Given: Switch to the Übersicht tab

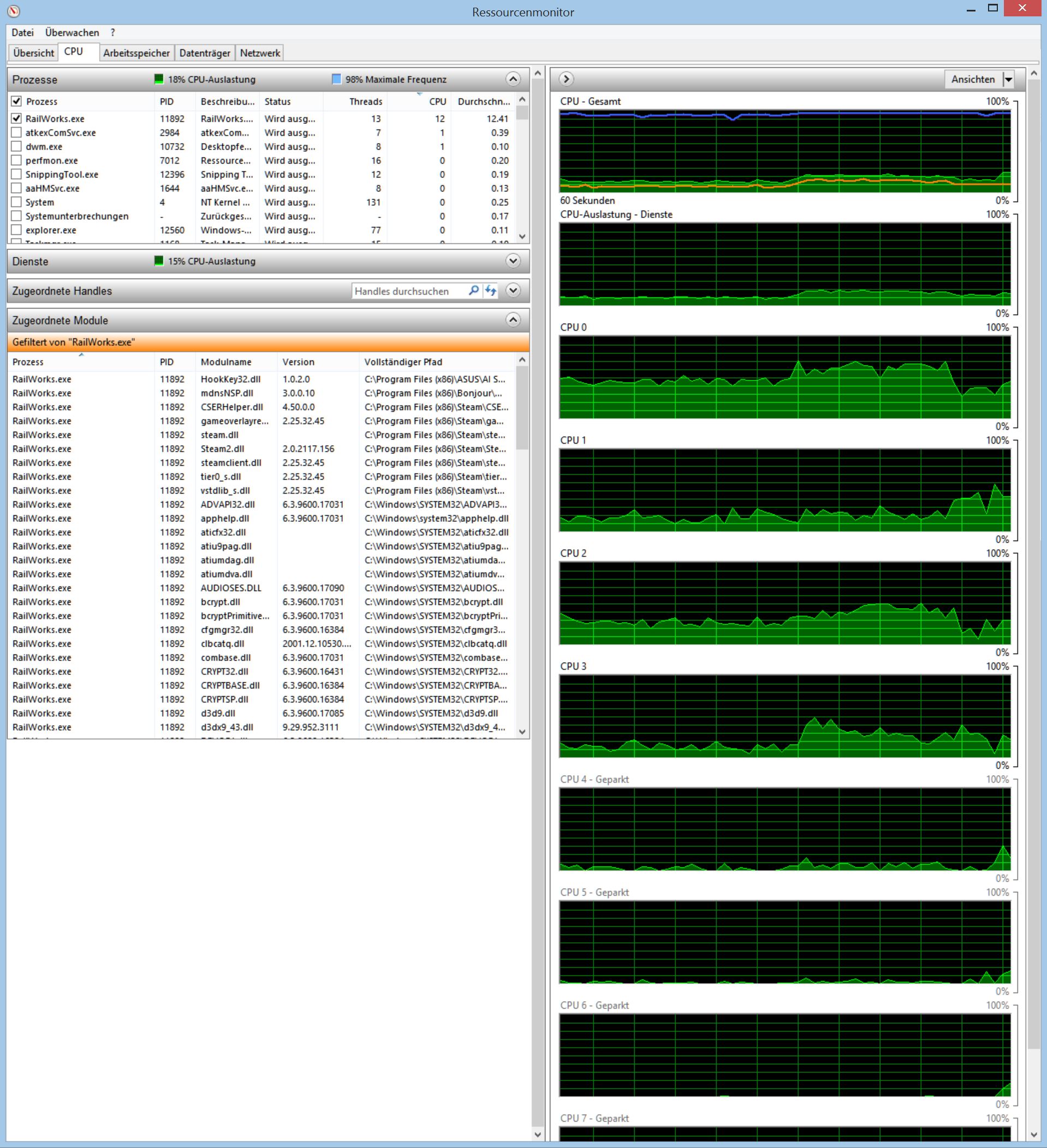Looking at the screenshot, I should coord(34,53).
